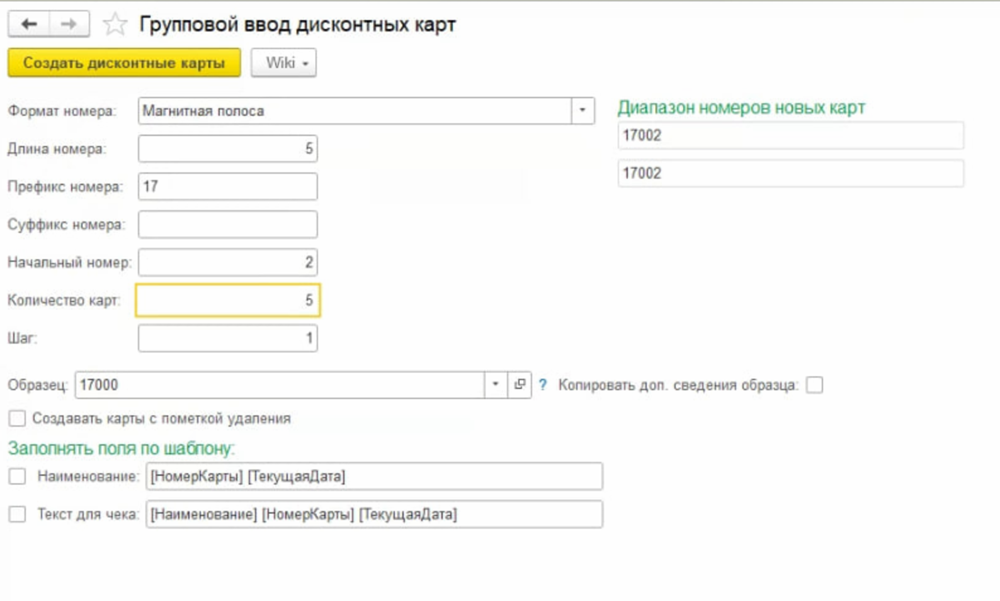Viewport: 1000px width, 601px height.
Task: Click into the empty 'Суффикс номера' field
Action: (228, 225)
